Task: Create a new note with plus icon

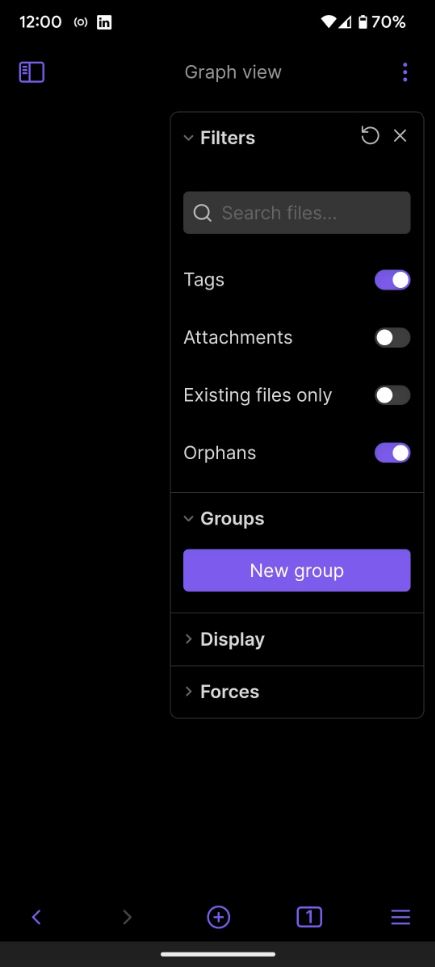Action: tap(218, 917)
